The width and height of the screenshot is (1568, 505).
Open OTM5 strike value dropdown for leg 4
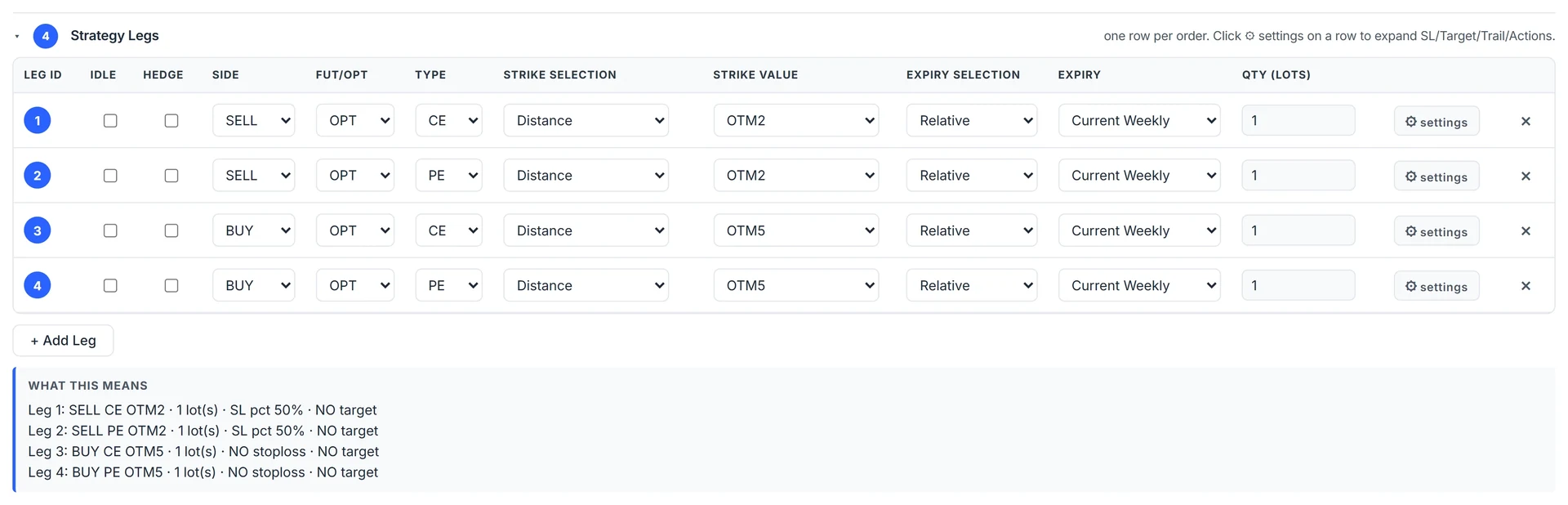(796, 285)
